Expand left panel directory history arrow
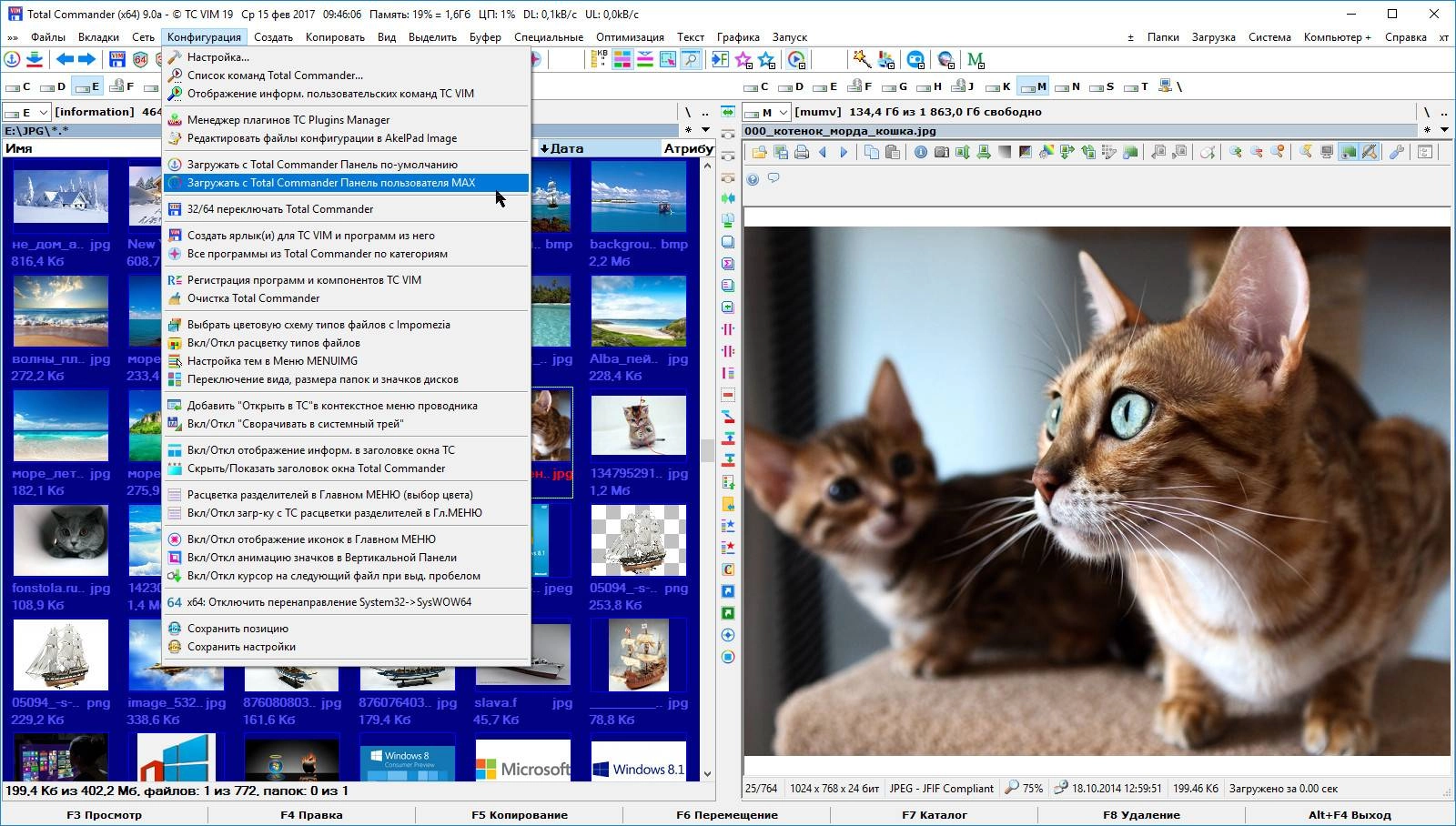The image size is (1456, 826). [x=704, y=130]
